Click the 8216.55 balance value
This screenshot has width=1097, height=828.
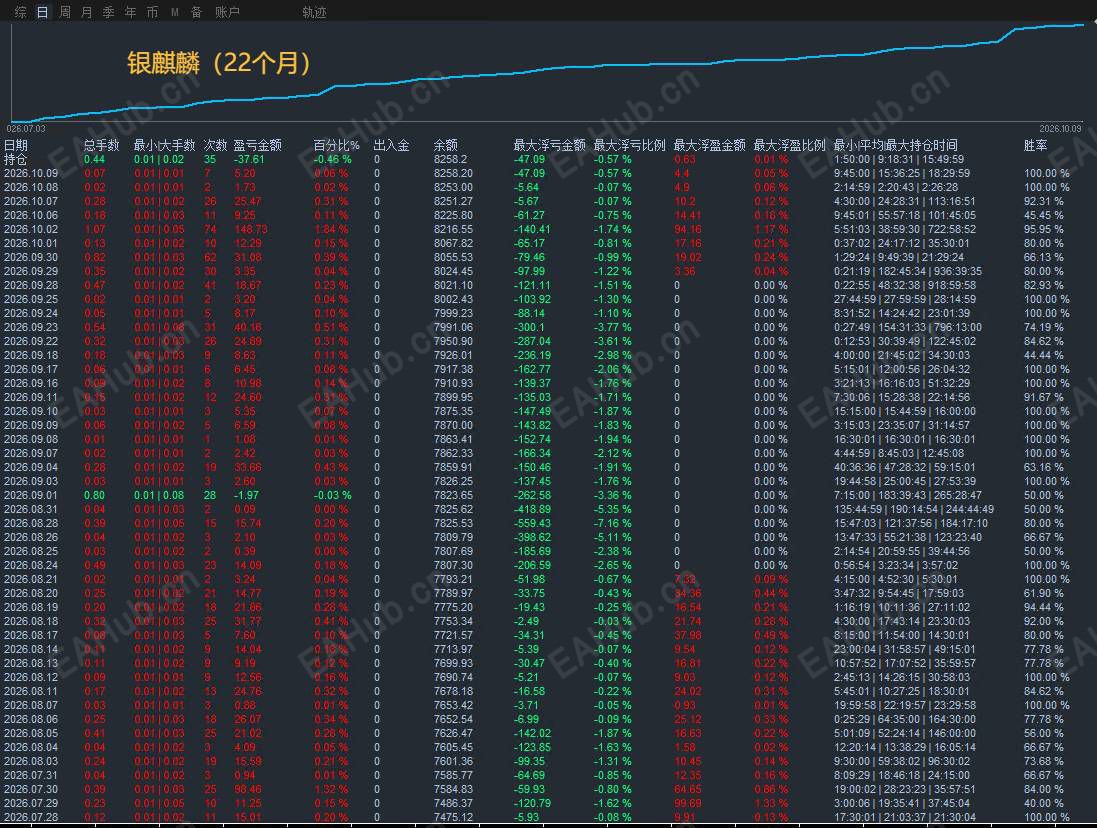tap(453, 229)
